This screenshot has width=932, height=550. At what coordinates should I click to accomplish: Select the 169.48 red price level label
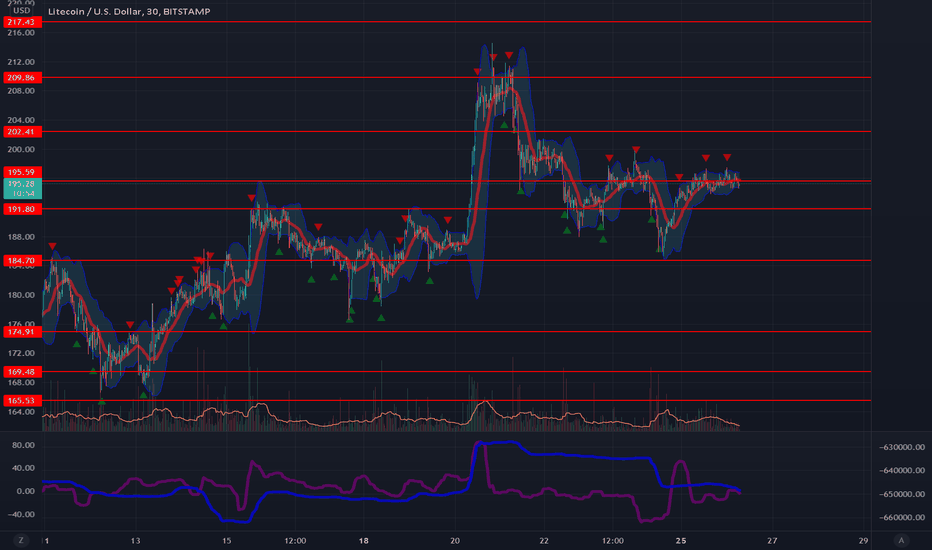[x=22, y=372]
